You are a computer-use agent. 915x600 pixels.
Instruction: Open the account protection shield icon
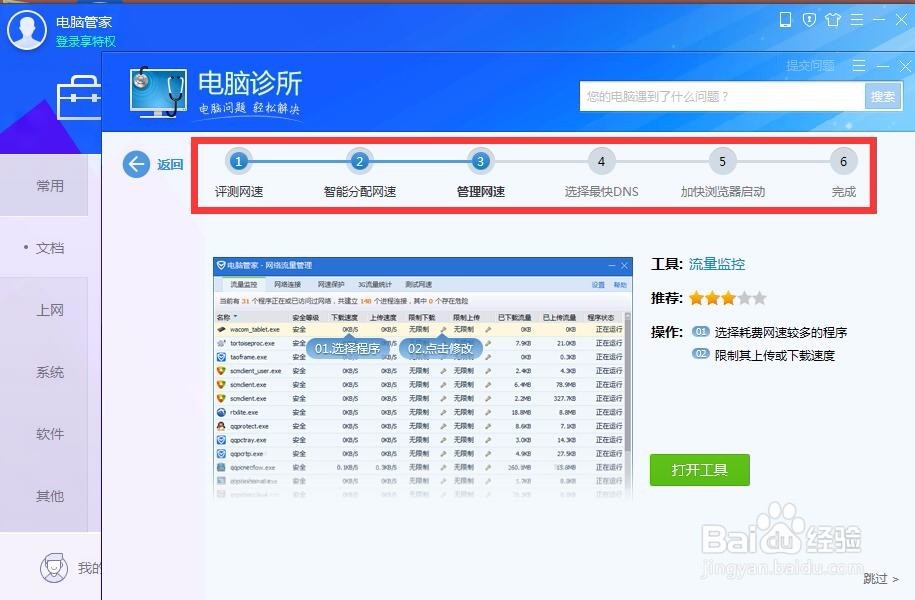coord(810,19)
